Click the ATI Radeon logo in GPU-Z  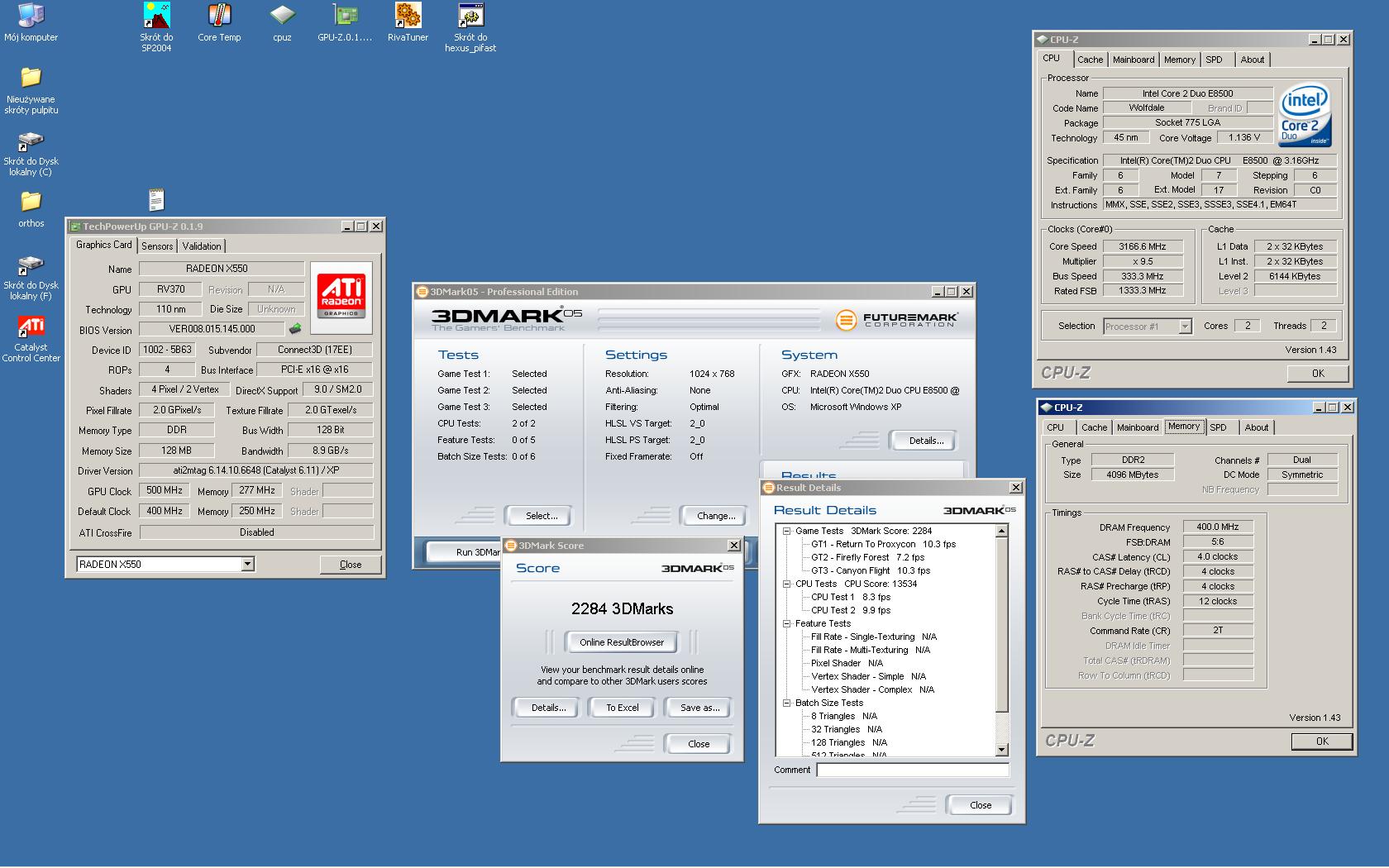click(x=341, y=297)
